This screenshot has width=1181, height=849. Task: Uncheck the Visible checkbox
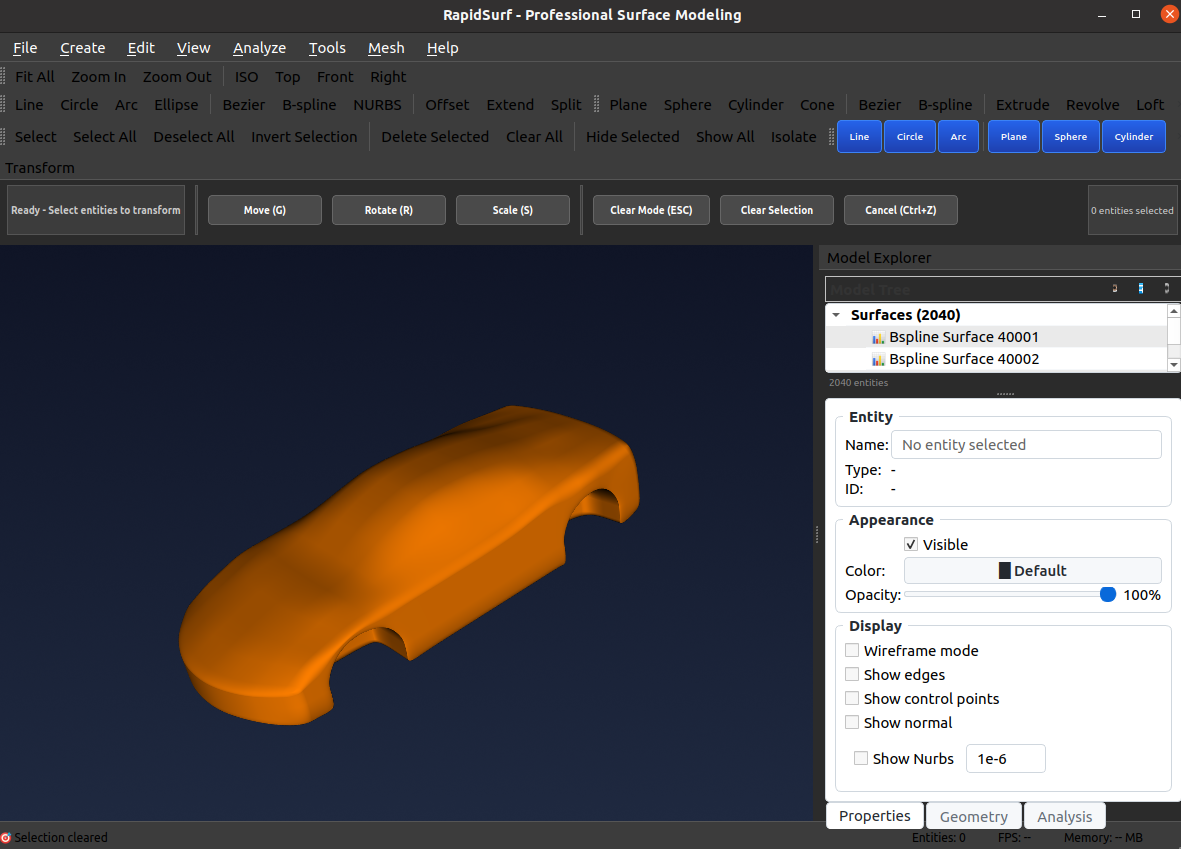[911, 544]
